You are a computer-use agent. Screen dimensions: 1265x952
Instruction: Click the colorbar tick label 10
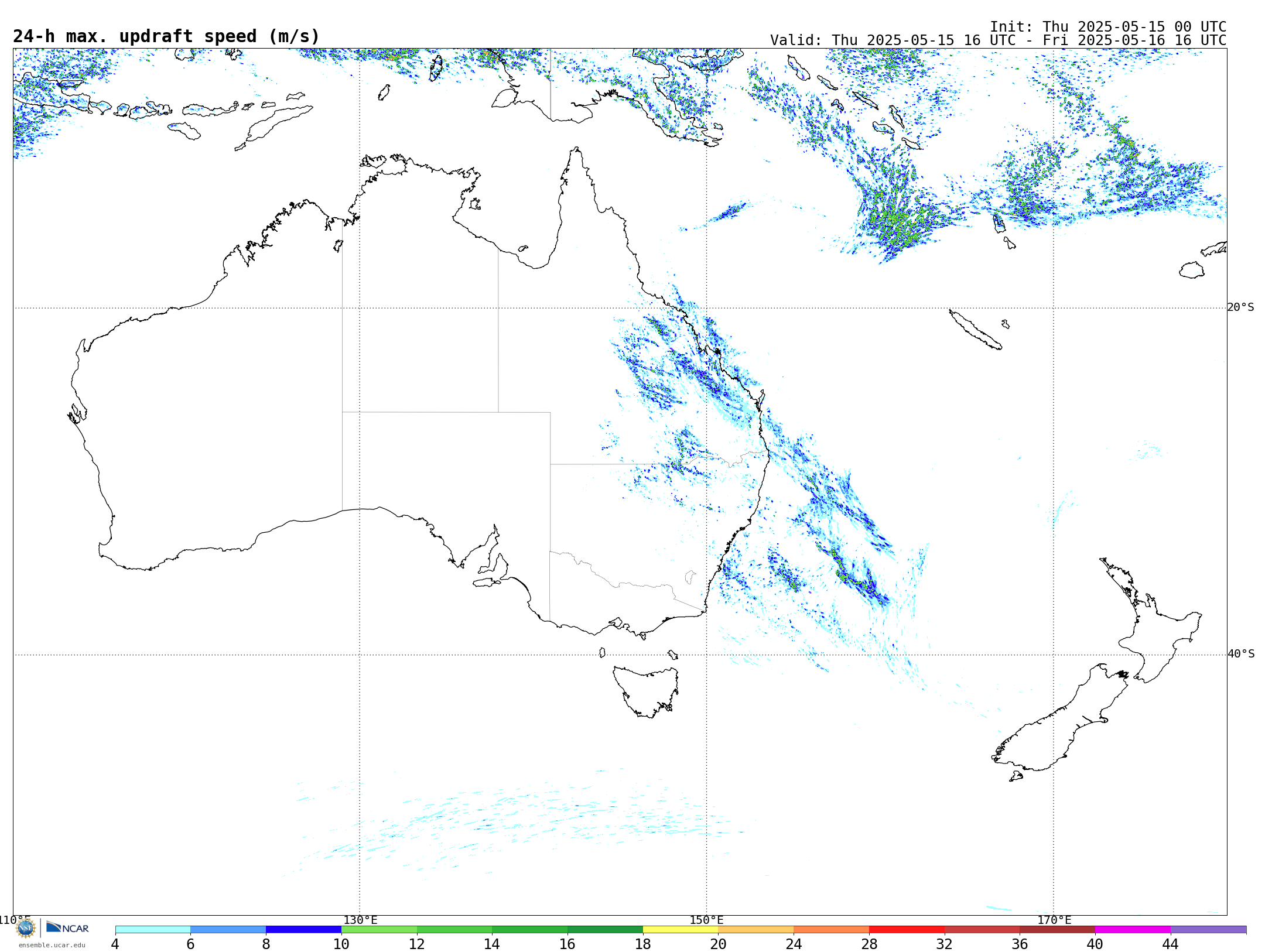[x=341, y=944]
